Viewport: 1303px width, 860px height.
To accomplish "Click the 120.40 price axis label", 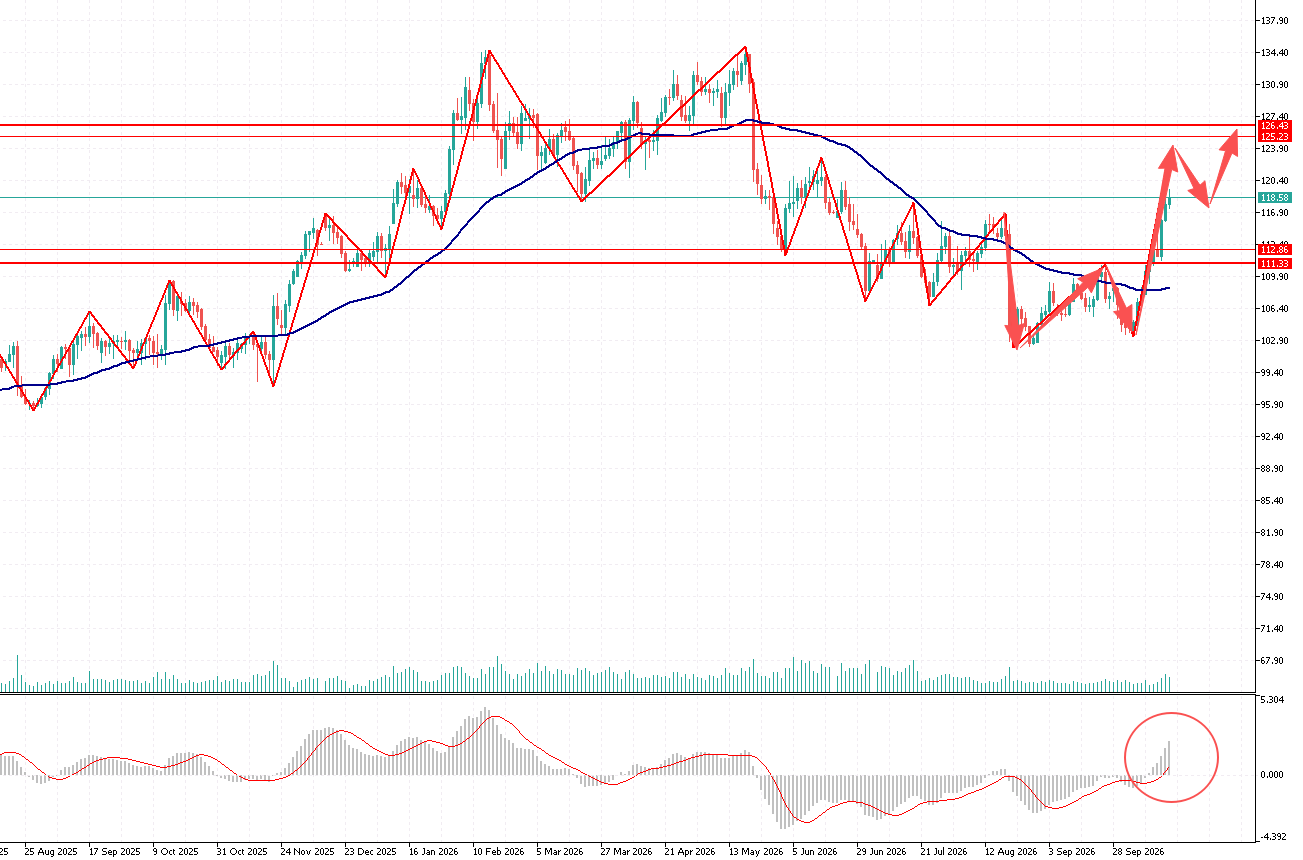I will coord(1275,181).
